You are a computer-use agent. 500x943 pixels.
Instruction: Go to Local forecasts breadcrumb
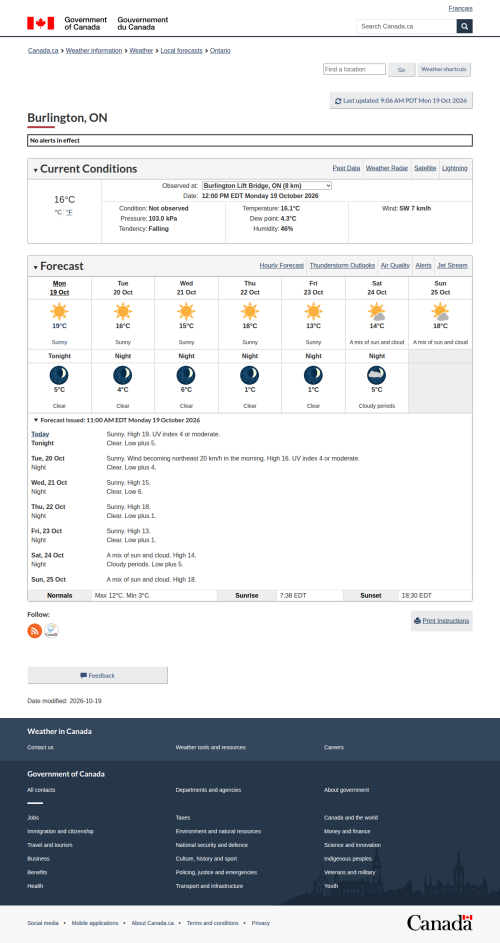(x=182, y=51)
